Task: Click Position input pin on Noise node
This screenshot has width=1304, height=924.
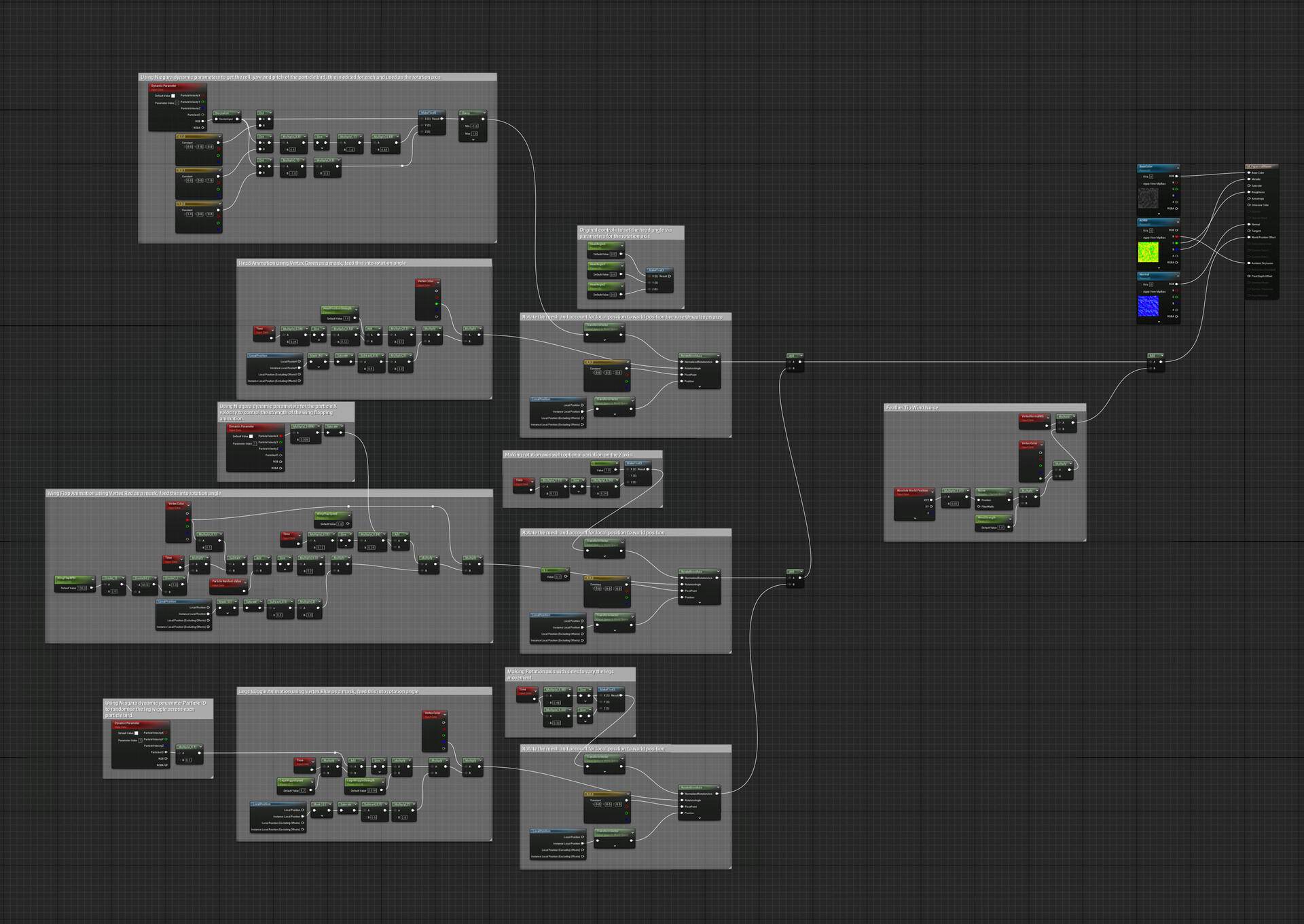Action: (979, 500)
